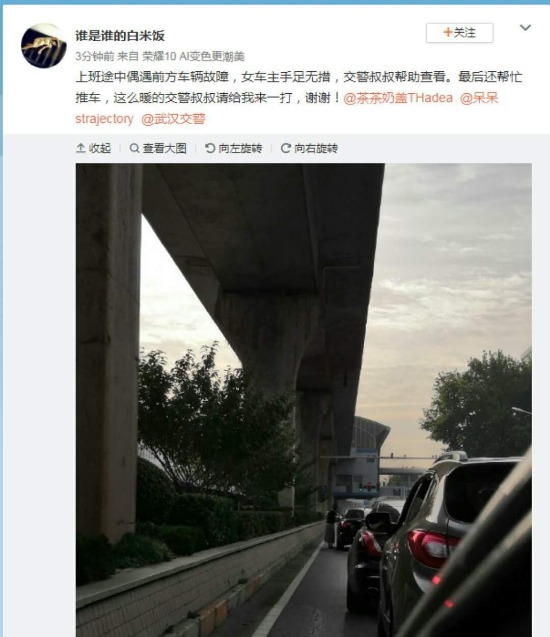This screenshot has height=637, width=550.
Task: Rotate photo left with 向左旋转 text
Action: 240,148
